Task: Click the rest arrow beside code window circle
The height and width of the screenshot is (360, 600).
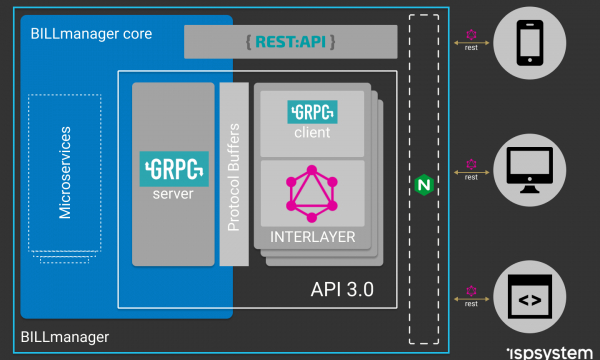Action: click(471, 299)
